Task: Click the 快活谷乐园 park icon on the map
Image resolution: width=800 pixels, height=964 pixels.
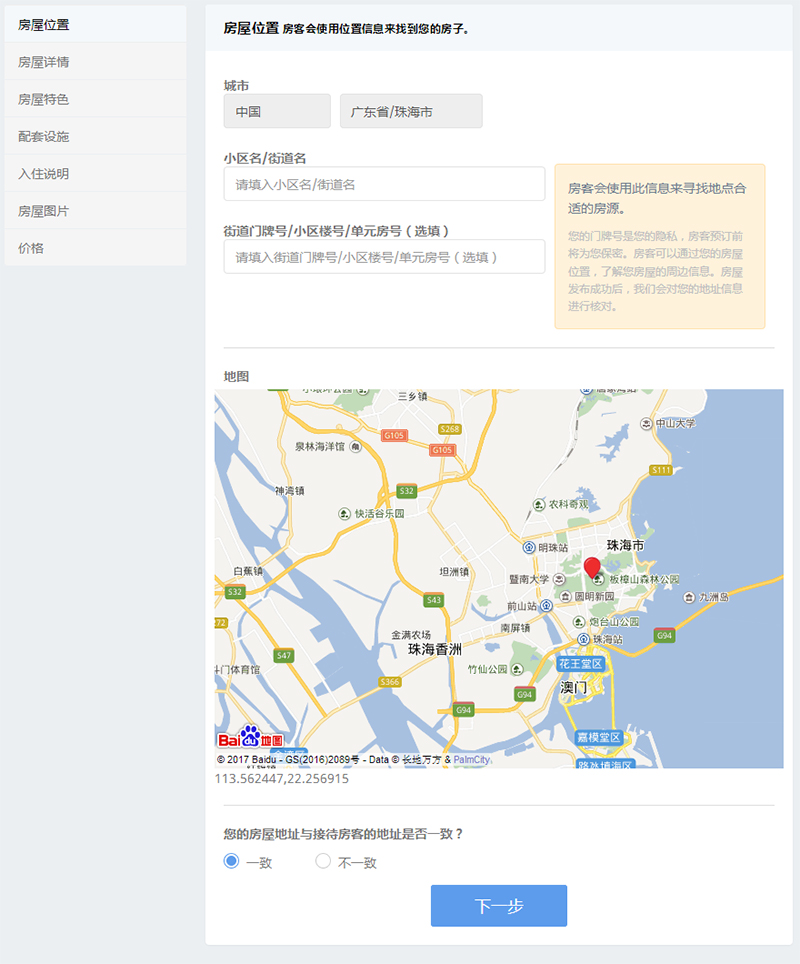Action: 345,513
